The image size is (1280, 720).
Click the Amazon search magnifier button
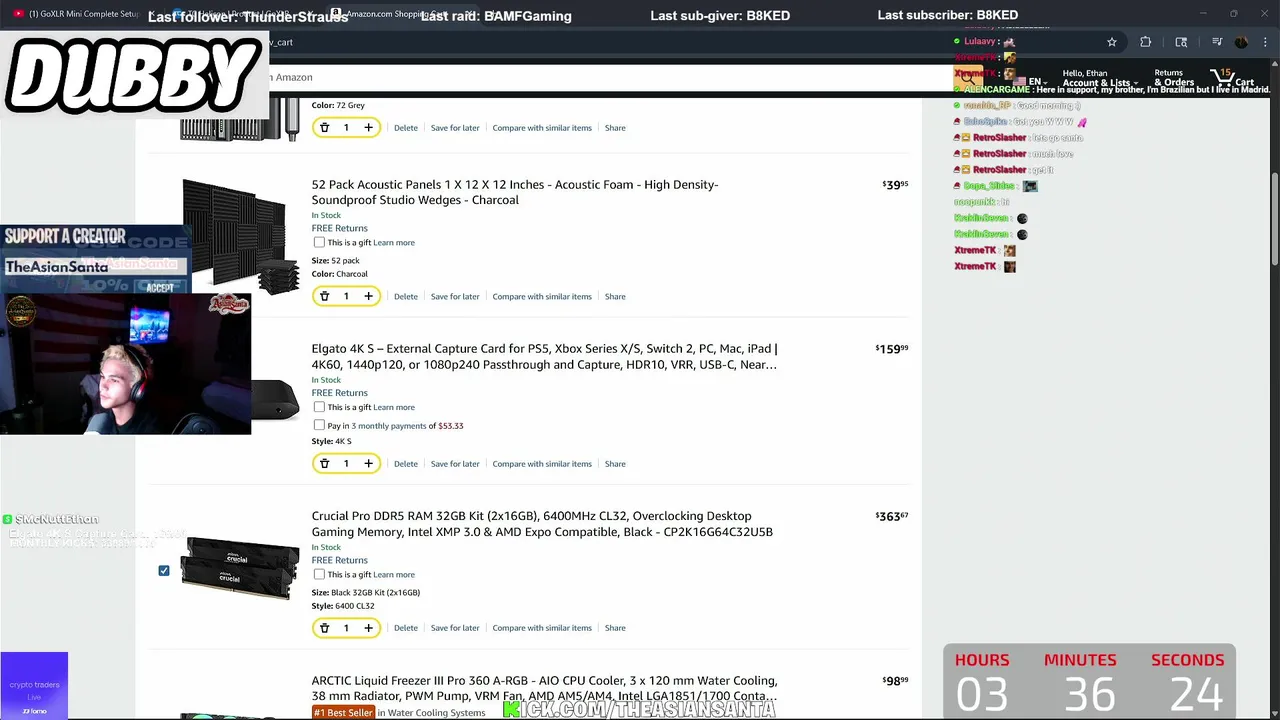[x=967, y=77]
